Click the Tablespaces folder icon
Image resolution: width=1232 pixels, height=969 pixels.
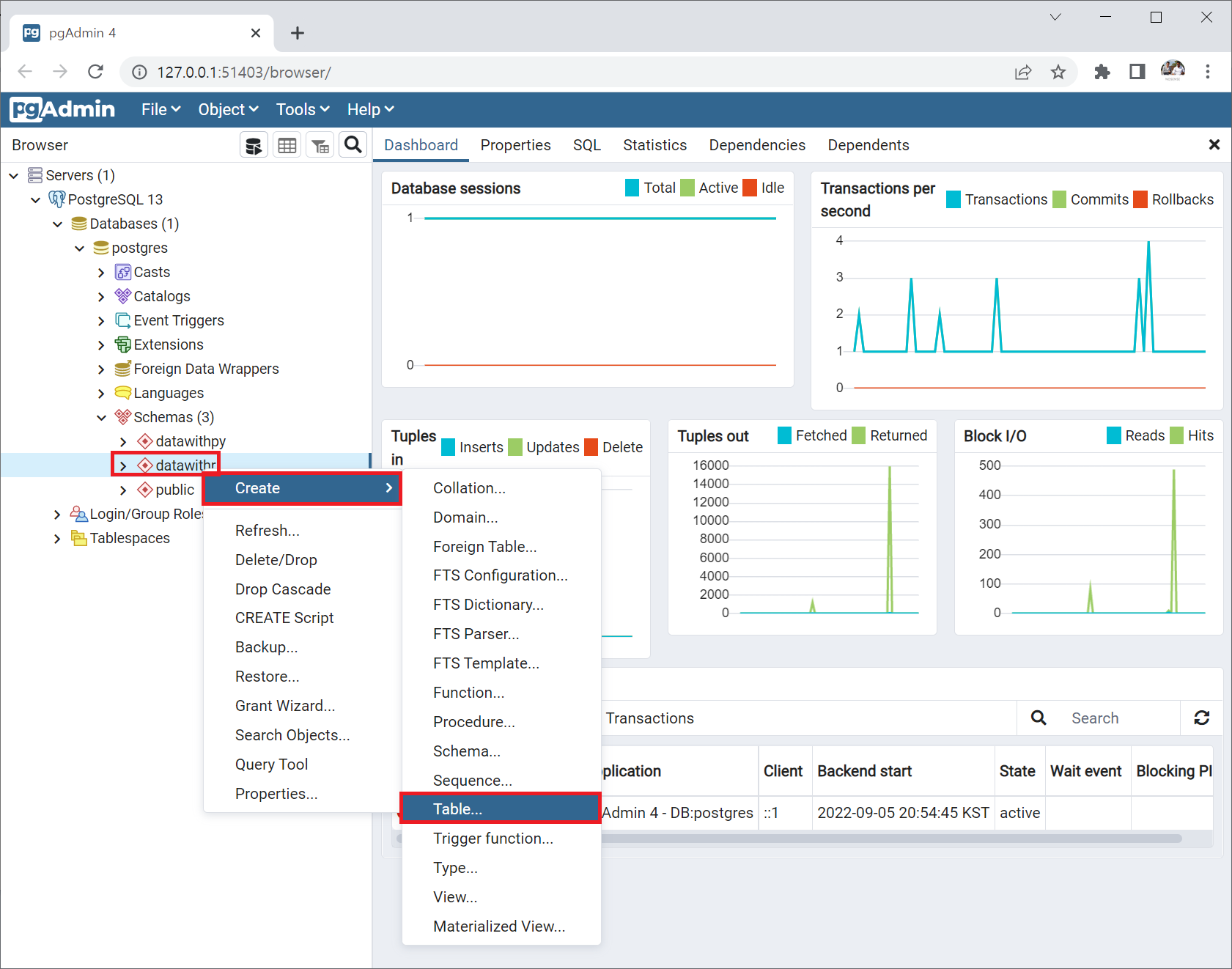[x=79, y=538]
